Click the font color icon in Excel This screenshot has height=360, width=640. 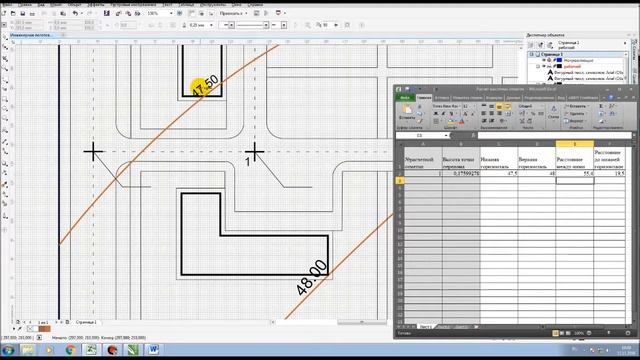(x=461, y=122)
